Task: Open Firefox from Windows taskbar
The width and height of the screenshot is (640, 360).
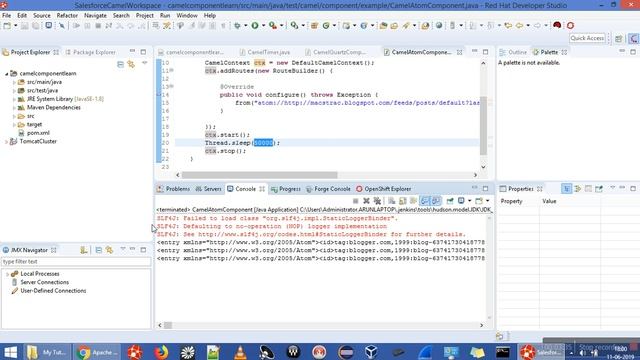Action: coord(161,352)
